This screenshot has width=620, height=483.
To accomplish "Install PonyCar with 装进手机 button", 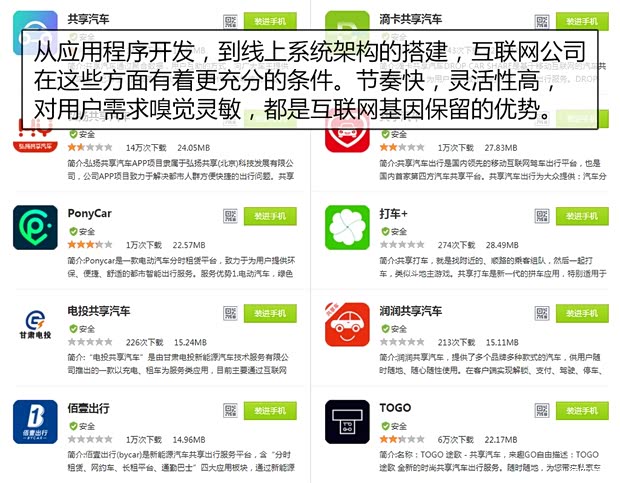I will click(x=270, y=216).
